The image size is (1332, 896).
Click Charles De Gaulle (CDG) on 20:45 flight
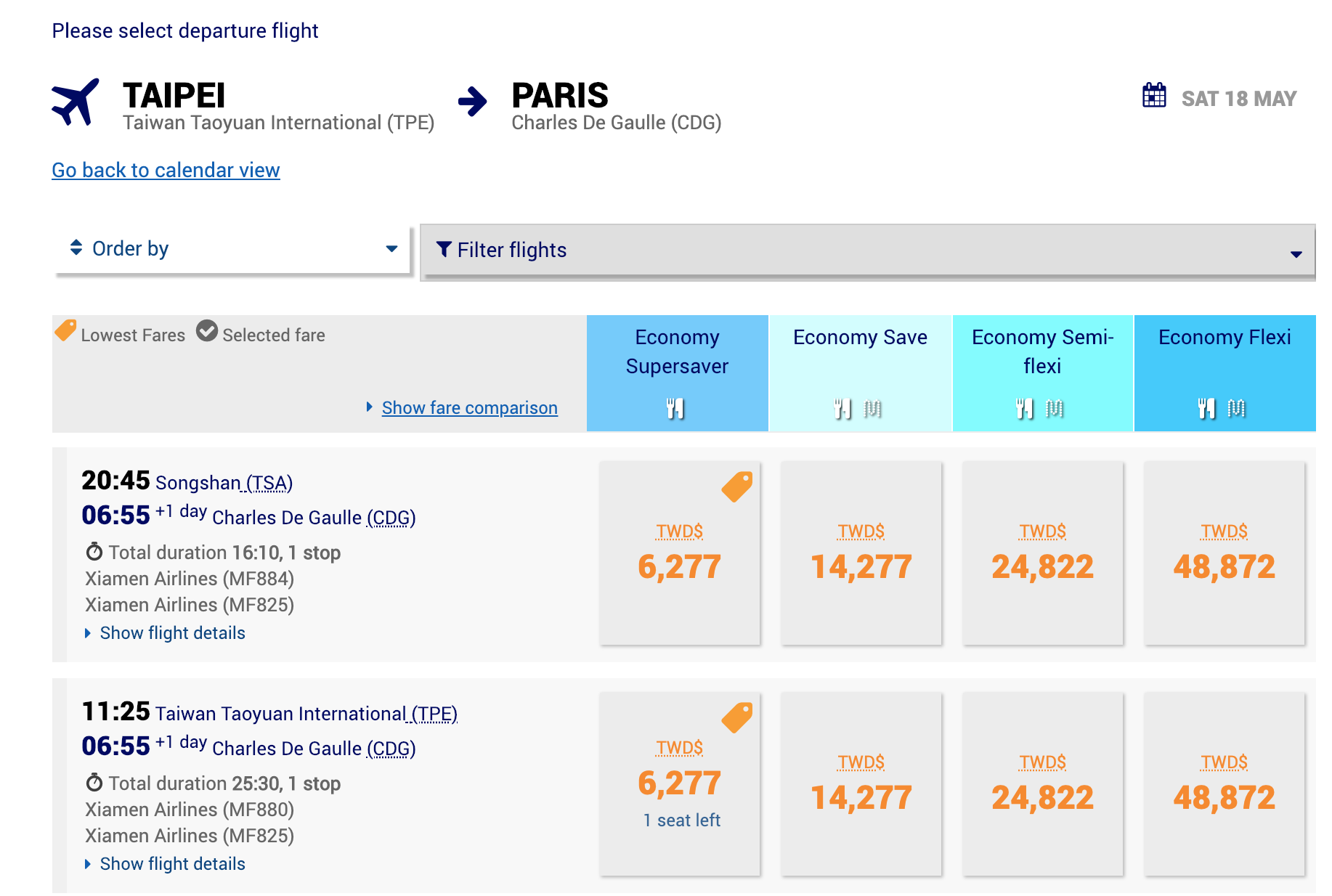click(x=314, y=518)
